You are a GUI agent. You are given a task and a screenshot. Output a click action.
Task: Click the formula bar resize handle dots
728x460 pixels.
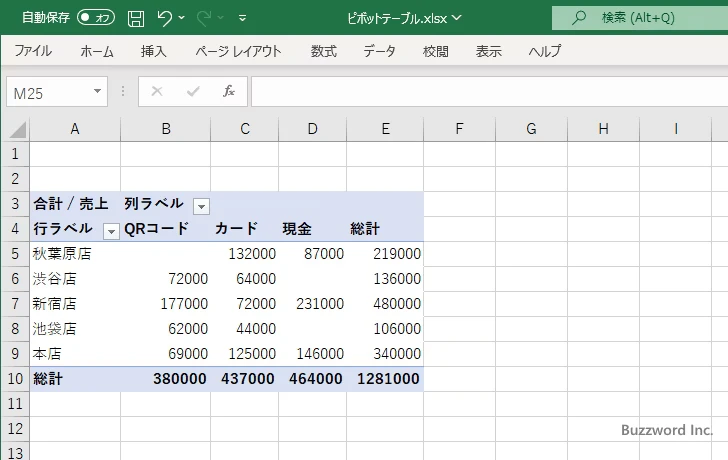[x=123, y=91]
